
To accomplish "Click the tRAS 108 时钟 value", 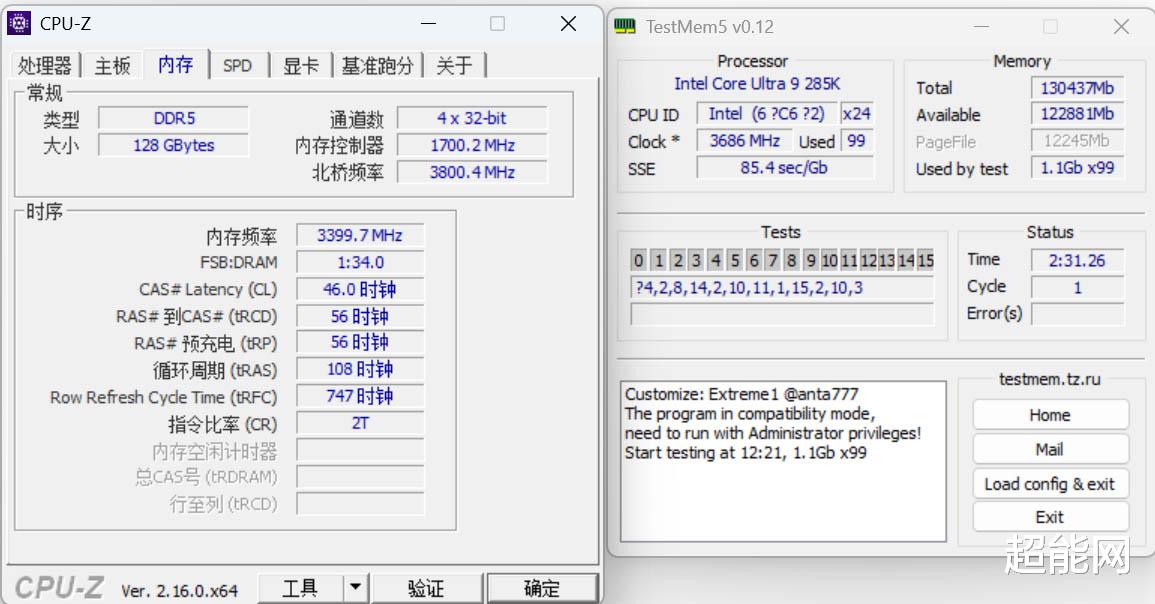I will coord(360,369).
